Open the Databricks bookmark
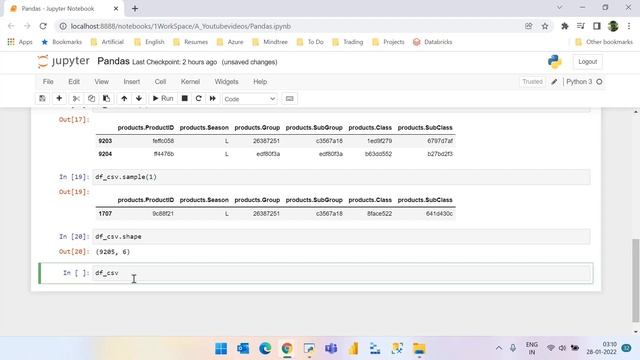640x360 pixels. click(x=433, y=42)
